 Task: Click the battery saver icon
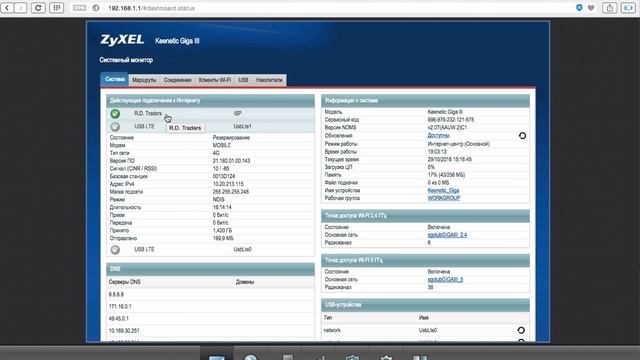tap(628, 8)
